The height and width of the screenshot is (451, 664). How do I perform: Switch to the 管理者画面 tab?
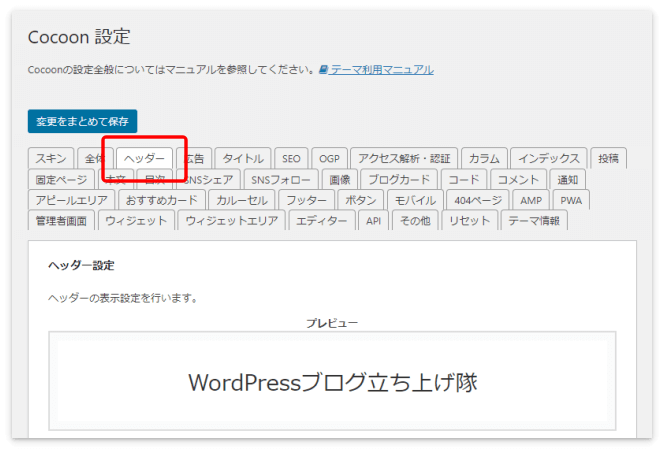coord(61,220)
